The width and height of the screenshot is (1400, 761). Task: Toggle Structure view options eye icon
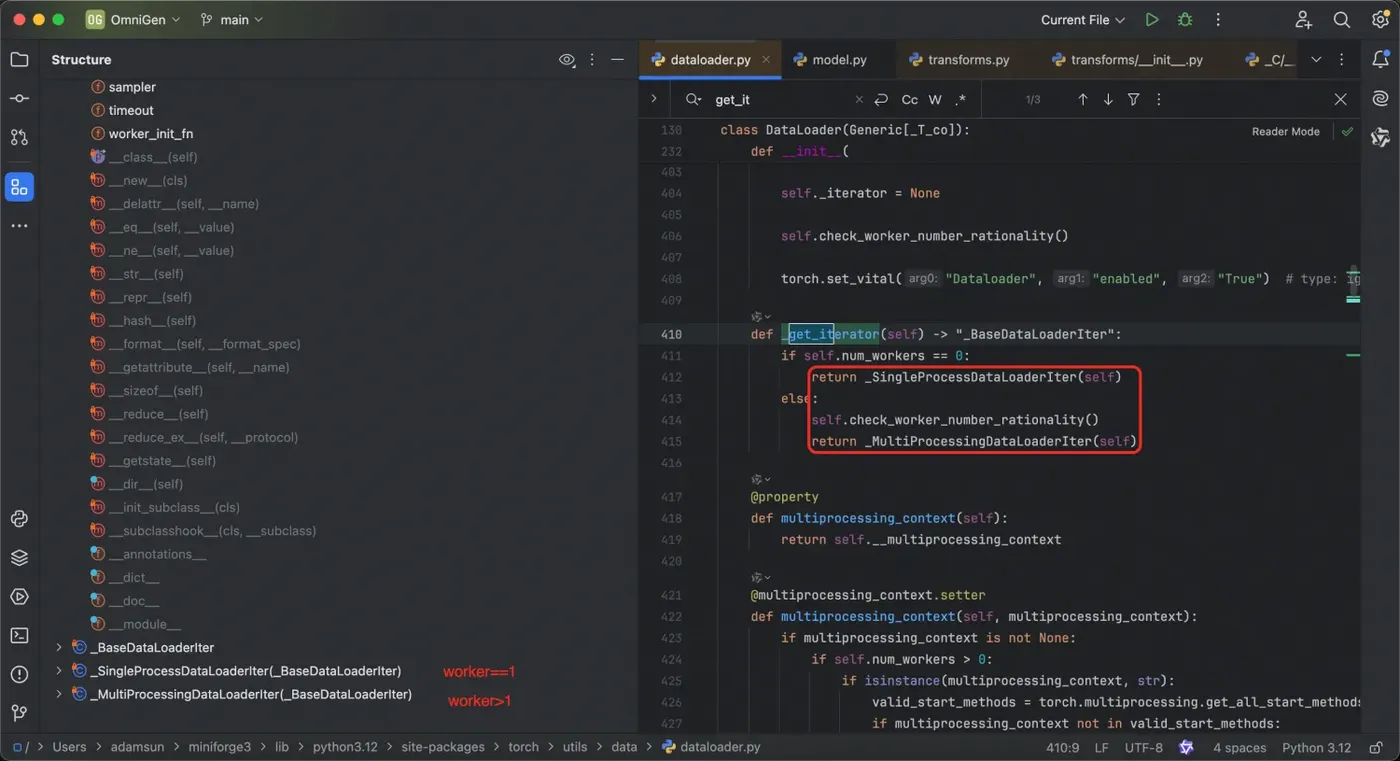point(567,60)
